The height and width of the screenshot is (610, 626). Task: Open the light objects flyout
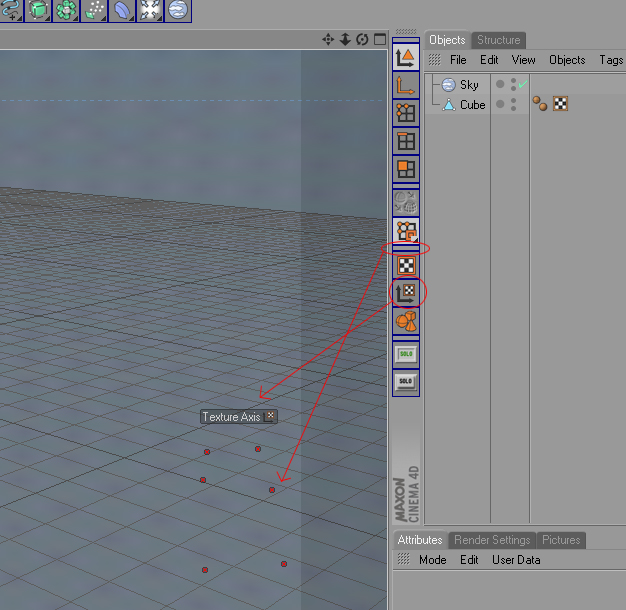pyautogui.click(x=150, y=10)
